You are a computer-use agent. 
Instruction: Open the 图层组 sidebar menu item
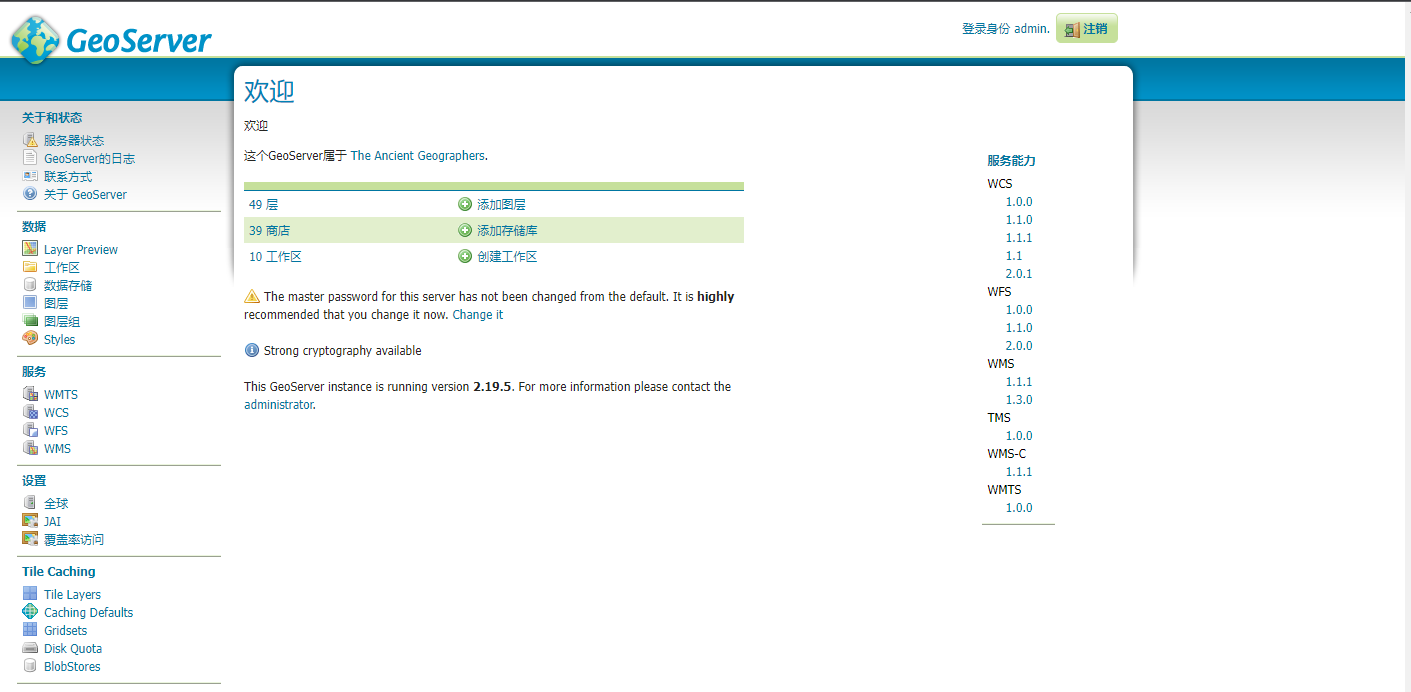pos(62,321)
